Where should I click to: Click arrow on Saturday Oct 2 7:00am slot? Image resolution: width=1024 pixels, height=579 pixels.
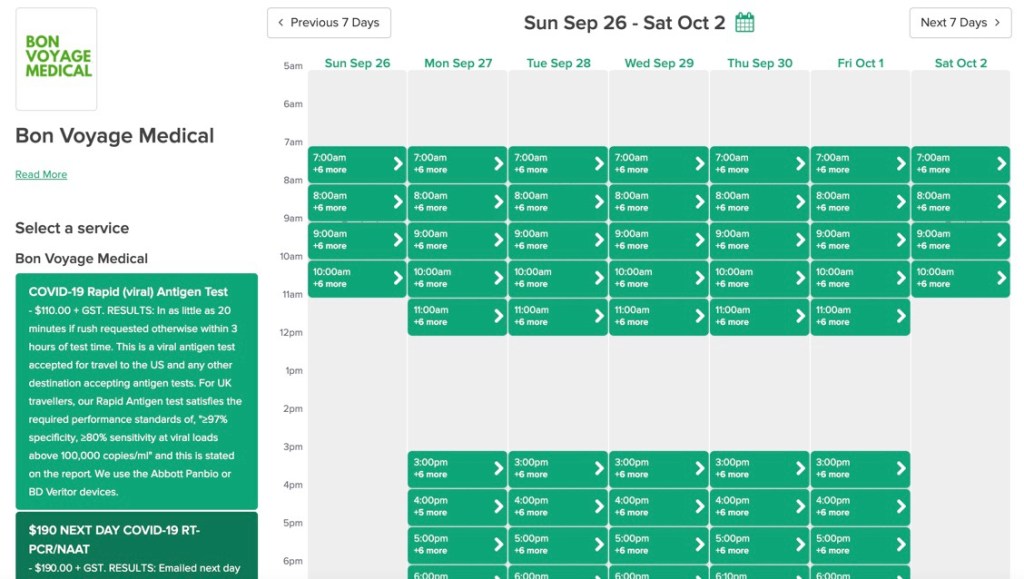1001,164
